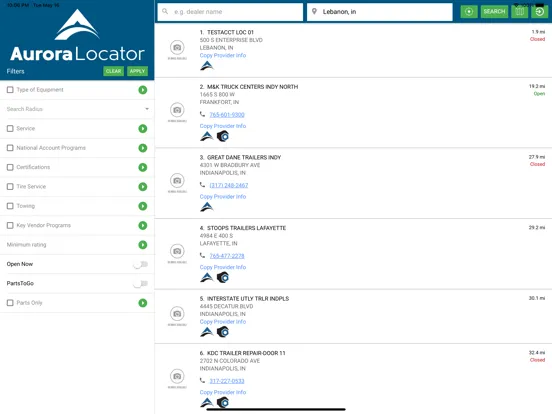Click the Aurora badge icon under GREAT DANE TRAILERS

point(207,207)
